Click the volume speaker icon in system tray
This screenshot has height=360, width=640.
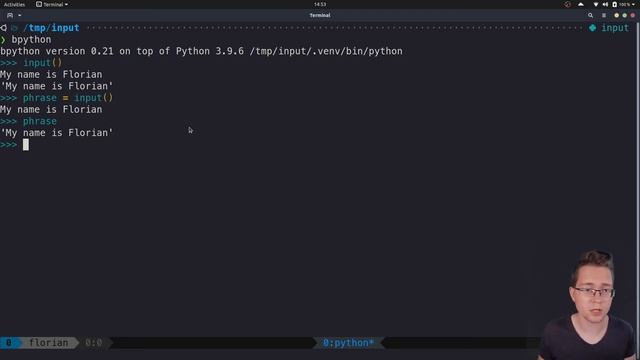(x=605, y=4)
